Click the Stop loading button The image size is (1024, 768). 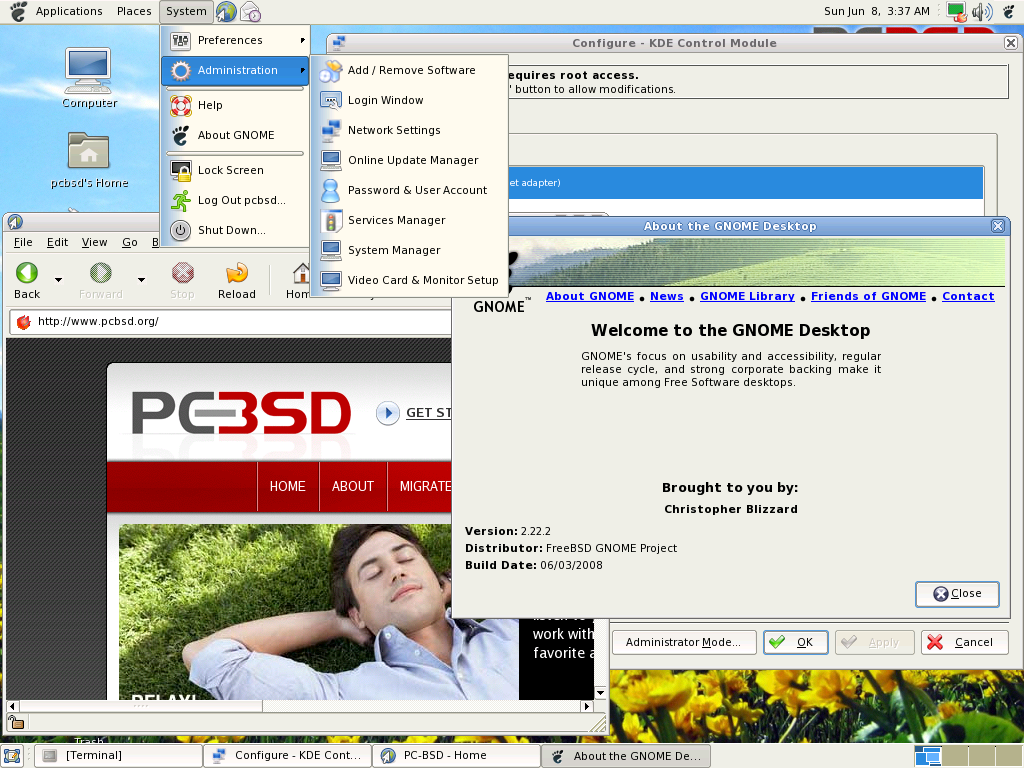pyautogui.click(x=182, y=281)
